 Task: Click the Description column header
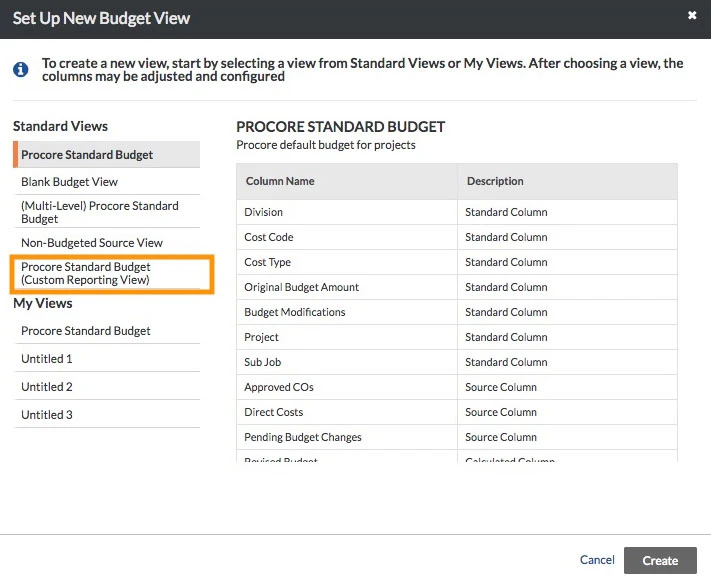pyautogui.click(x=568, y=181)
